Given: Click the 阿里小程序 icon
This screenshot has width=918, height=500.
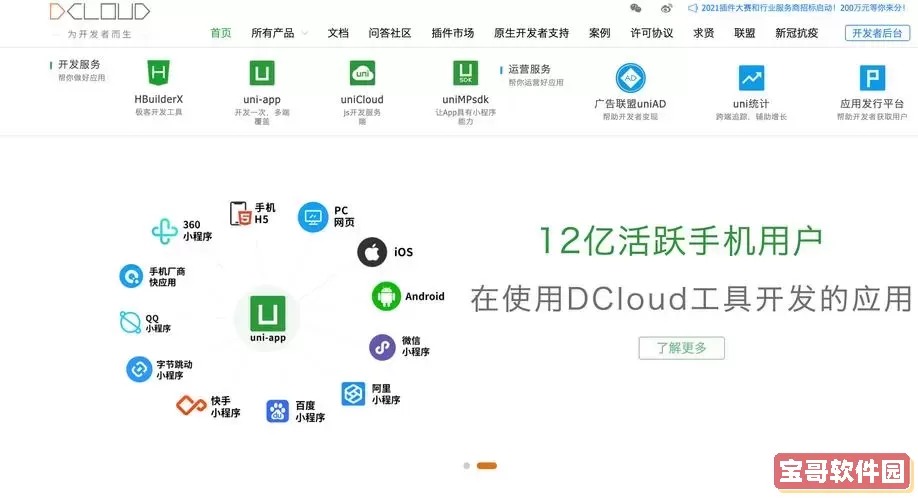Looking at the screenshot, I should pyautogui.click(x=353, y=393).
